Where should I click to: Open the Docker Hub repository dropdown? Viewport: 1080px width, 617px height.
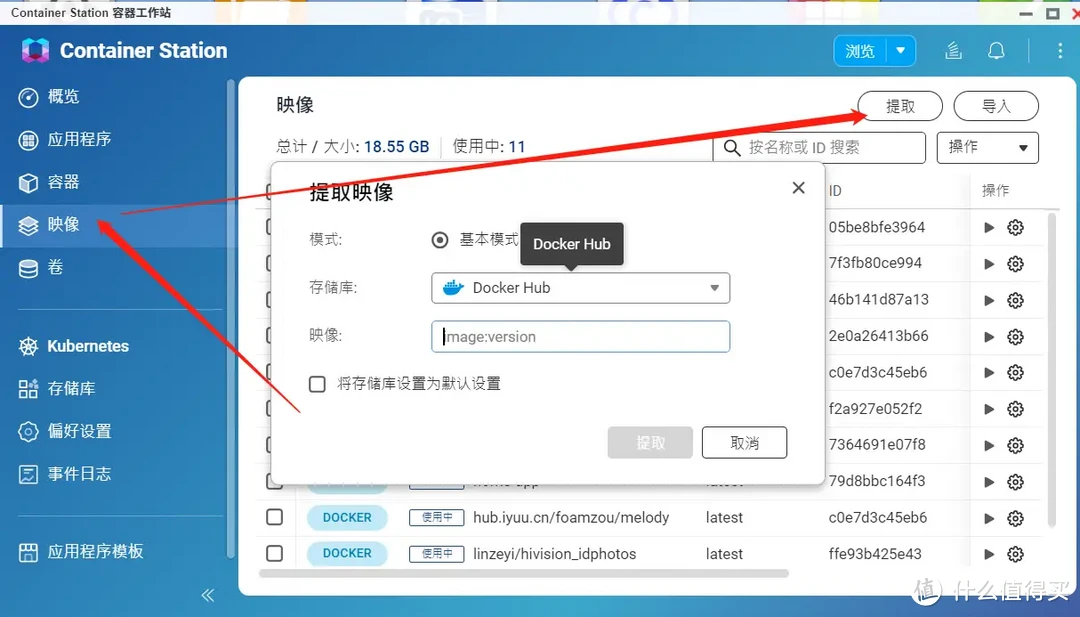tap(580, 288)
